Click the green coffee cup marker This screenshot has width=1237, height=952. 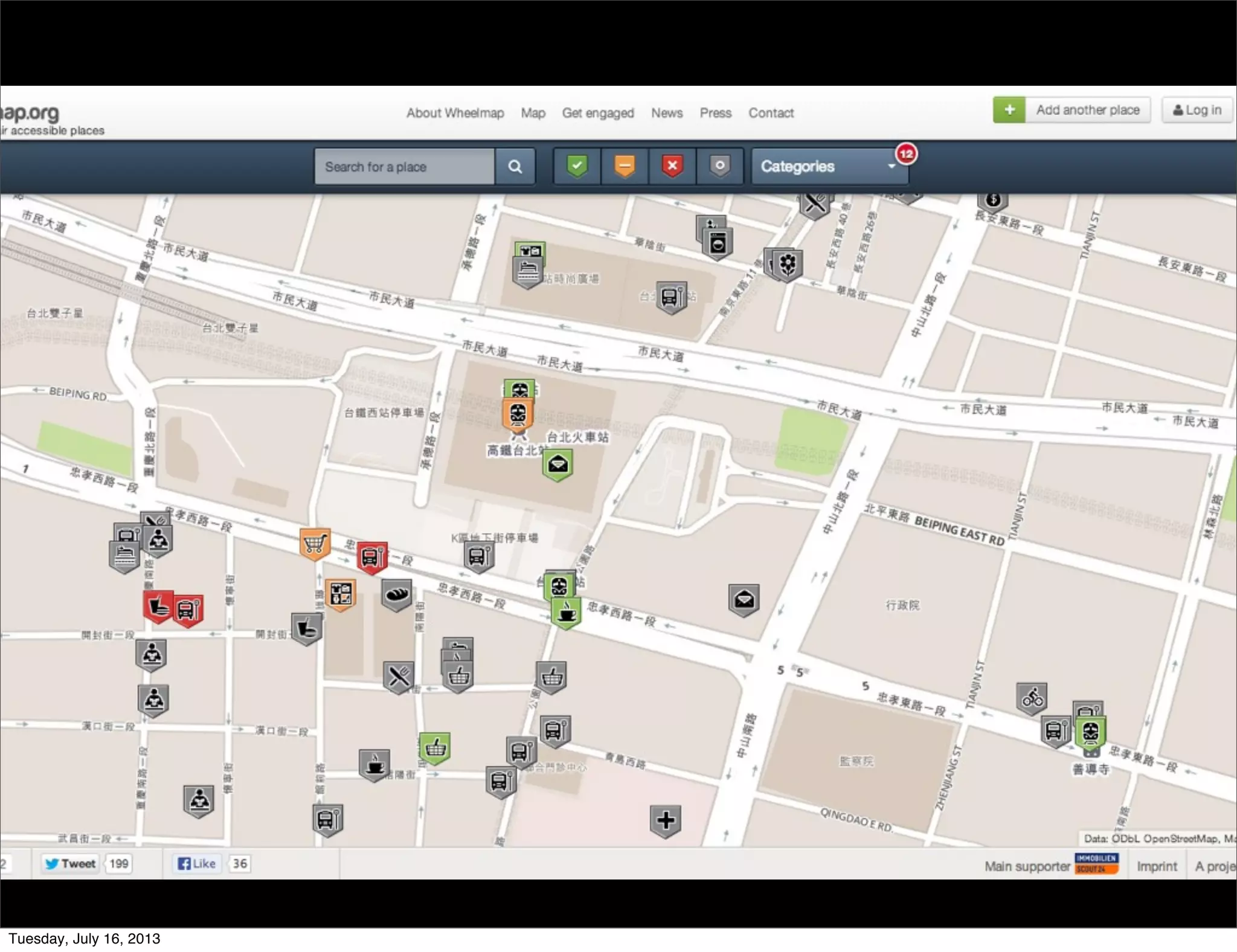[566, 612]
